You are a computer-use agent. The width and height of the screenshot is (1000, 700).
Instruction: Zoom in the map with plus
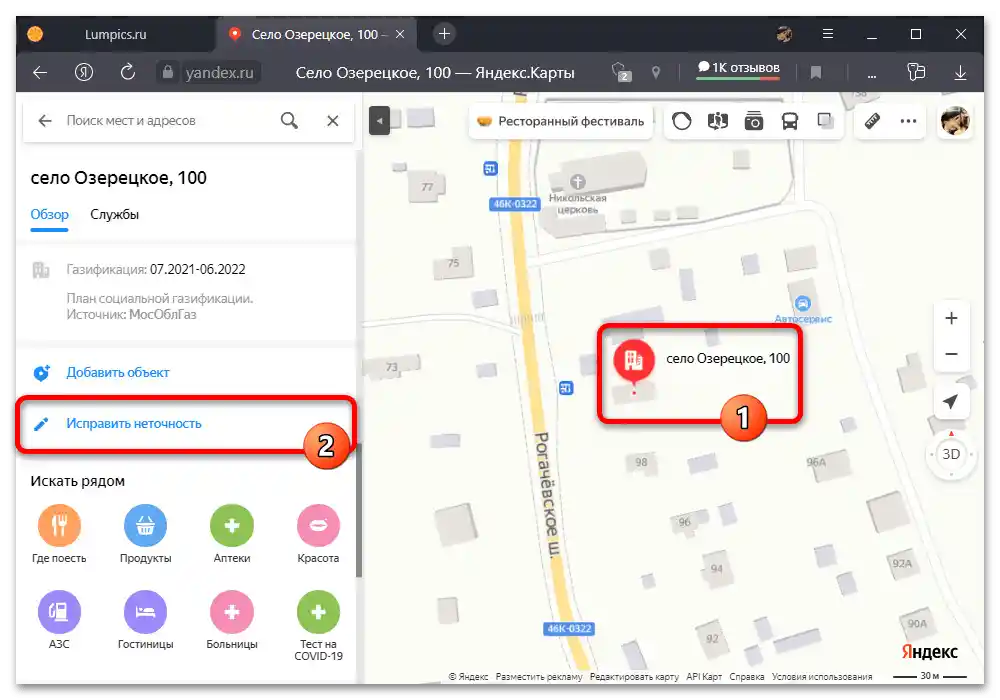[951, 318]
